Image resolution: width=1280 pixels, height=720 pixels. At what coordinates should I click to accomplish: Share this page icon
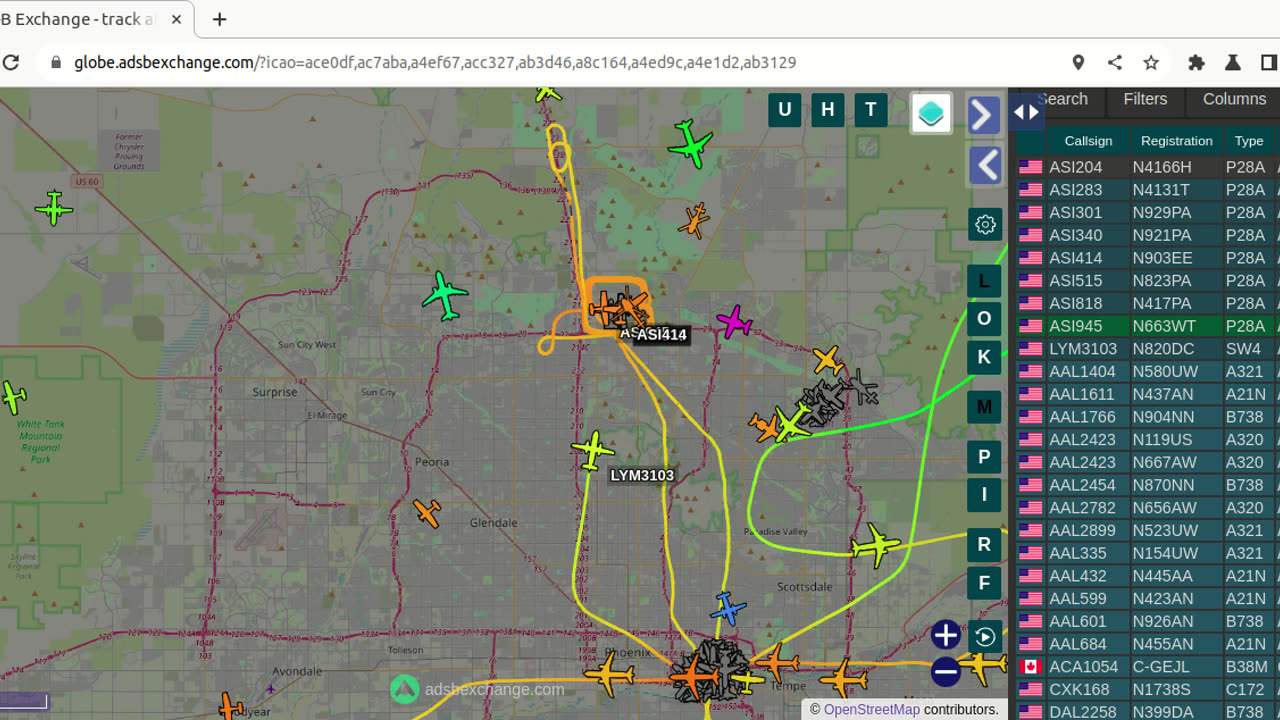1115,62
